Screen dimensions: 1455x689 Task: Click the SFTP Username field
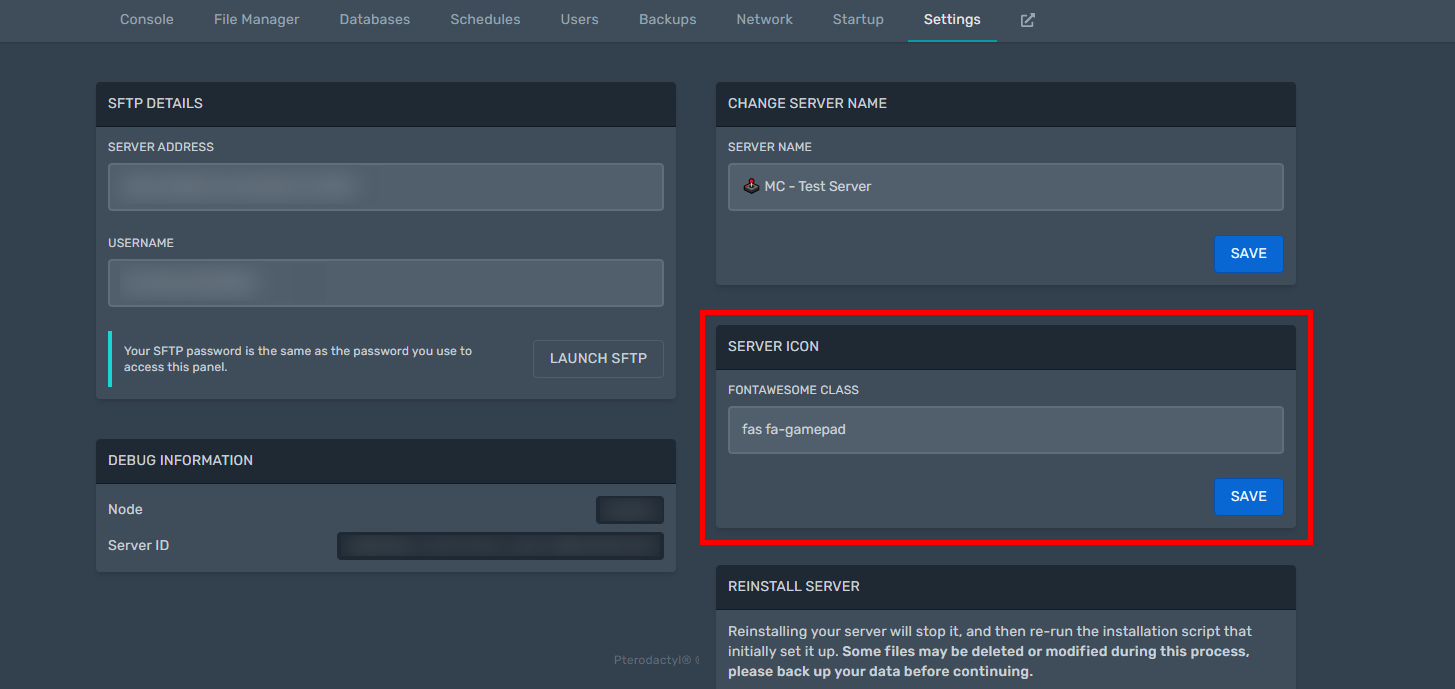pyautogui.click(x=385, y=282)
